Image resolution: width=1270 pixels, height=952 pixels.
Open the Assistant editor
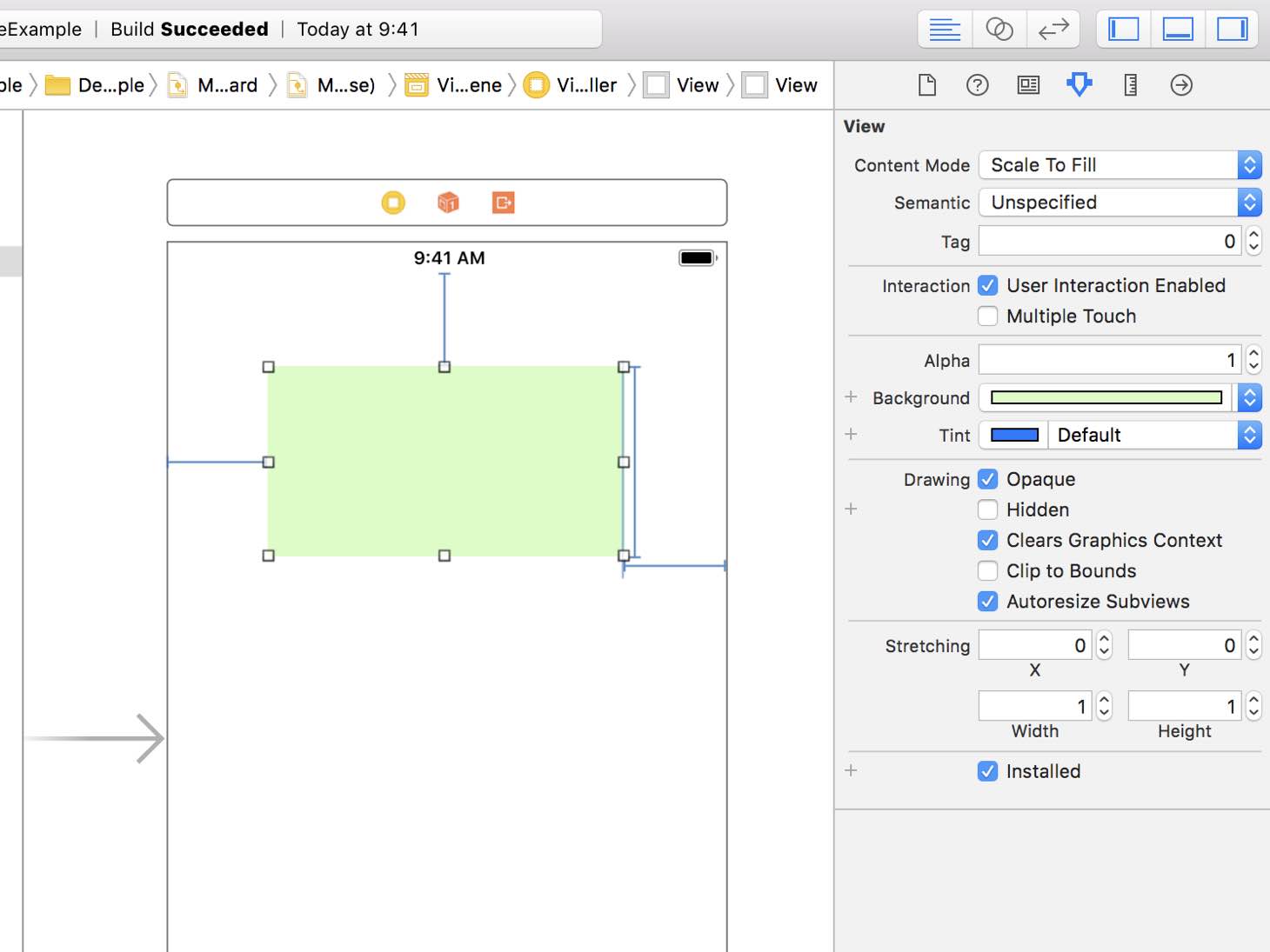(x=999, y=30)
